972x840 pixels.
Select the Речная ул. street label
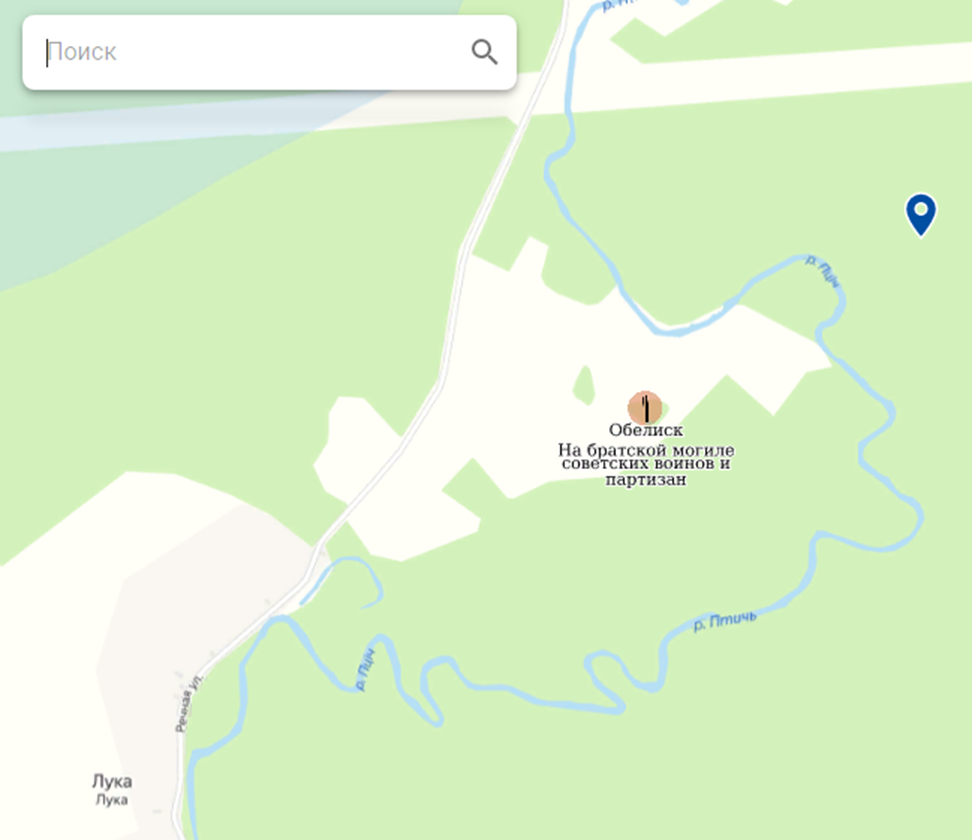click(x=188, y=703)
